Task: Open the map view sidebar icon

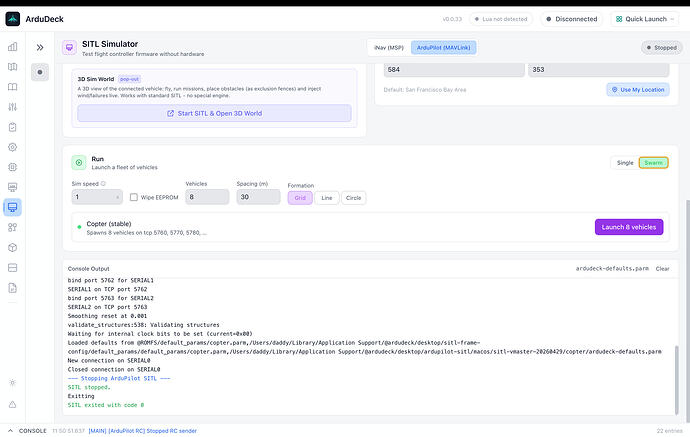Action: (12, 67)
